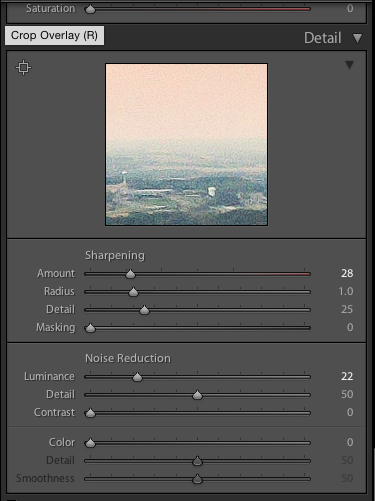
Task: Click the Masking slider handle
Action: coord(90,328)
